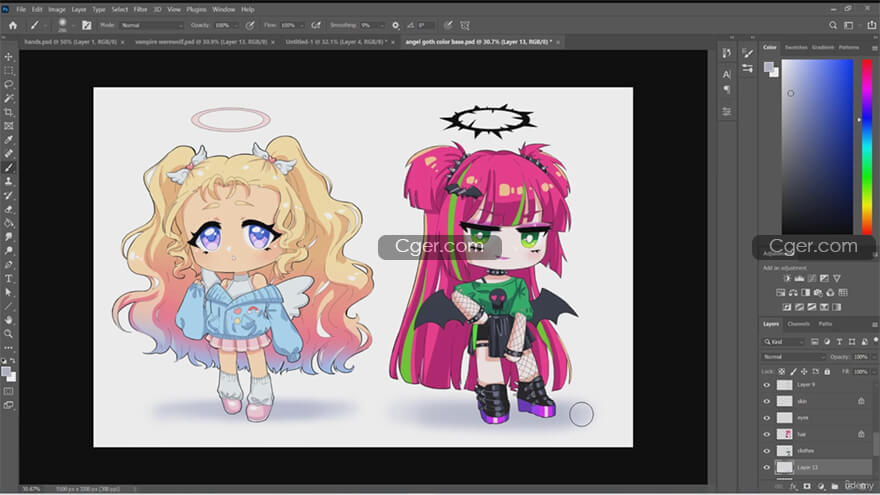880x495 pixels.
Task: Add a layer mask
Action: coord(807,486)
